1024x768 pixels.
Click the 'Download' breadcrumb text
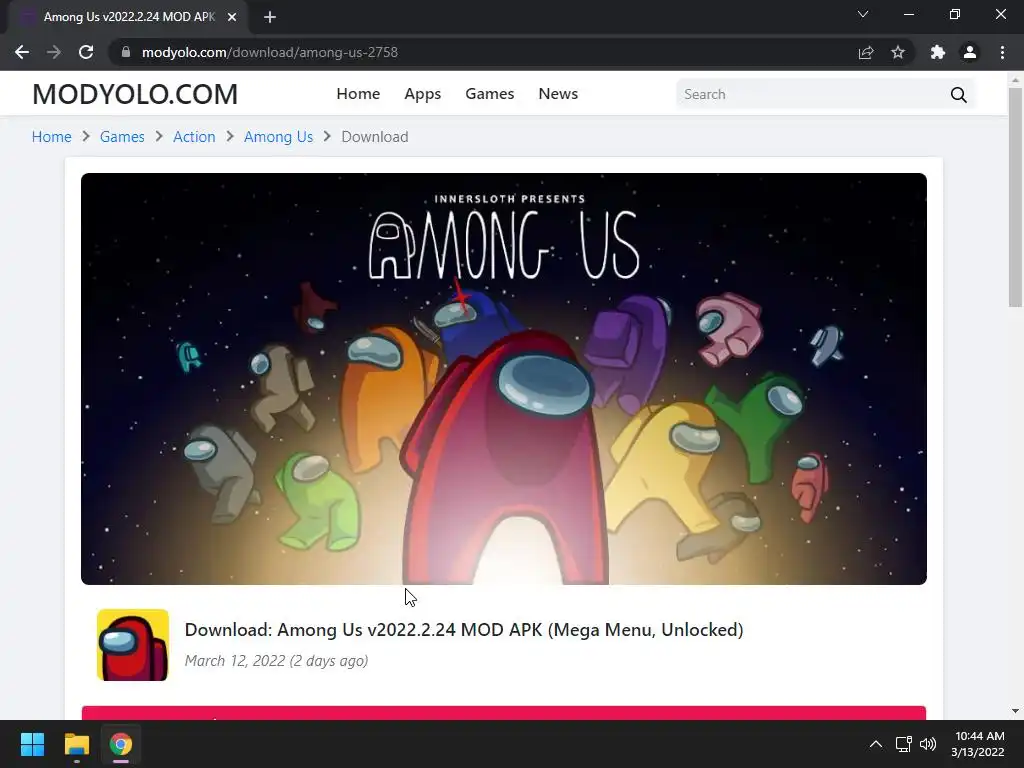pos(375,136)
